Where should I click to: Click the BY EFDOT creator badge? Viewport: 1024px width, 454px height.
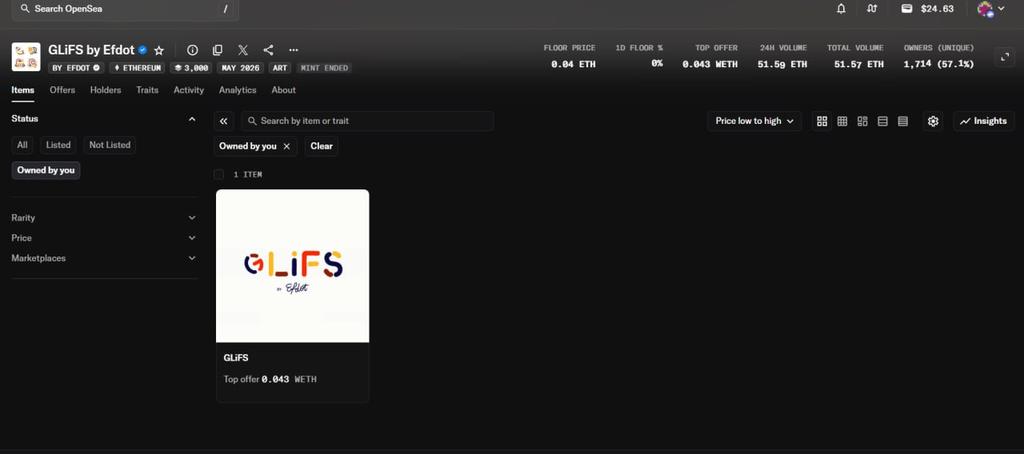pyautogui.click(x=76, y=68)
